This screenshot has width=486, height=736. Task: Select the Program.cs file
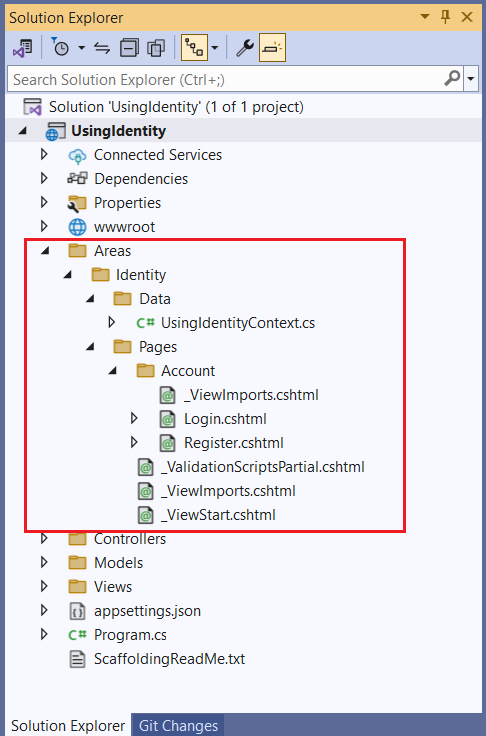(130, 635)
